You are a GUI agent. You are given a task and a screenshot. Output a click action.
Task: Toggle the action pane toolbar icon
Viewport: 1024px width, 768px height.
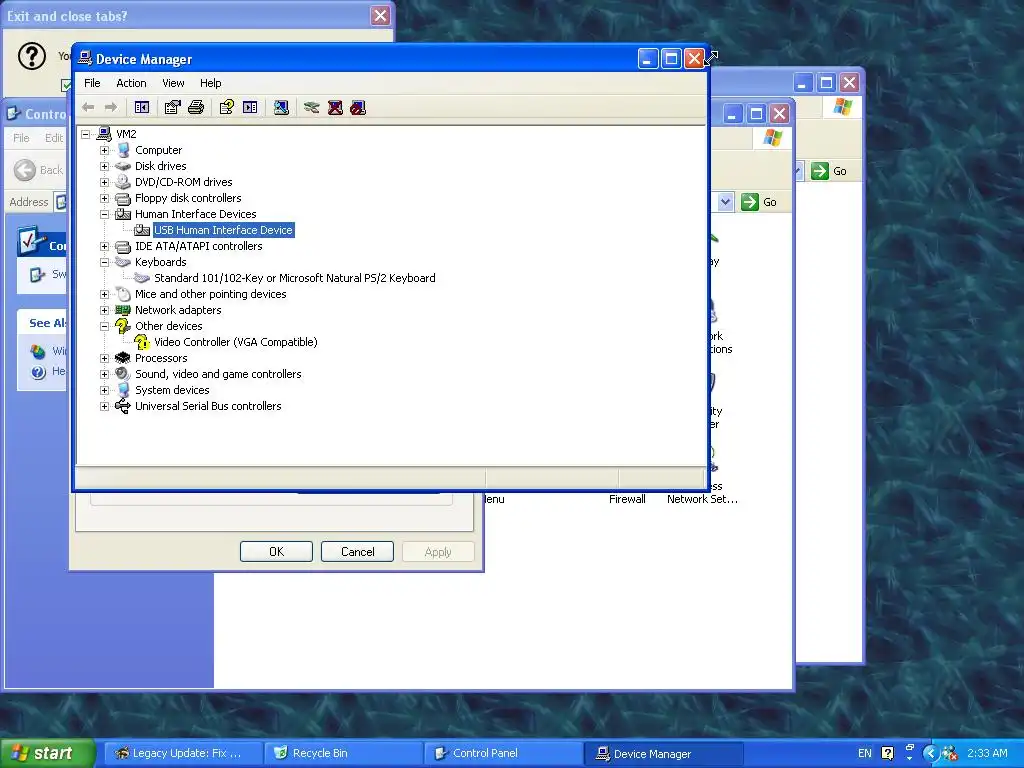pyautogui.click(x=250, y=107)
